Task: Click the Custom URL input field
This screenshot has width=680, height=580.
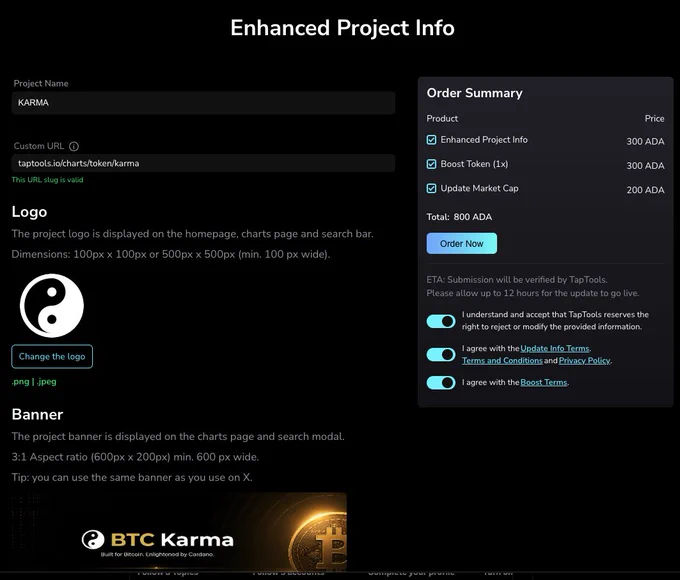Action: 203,163
